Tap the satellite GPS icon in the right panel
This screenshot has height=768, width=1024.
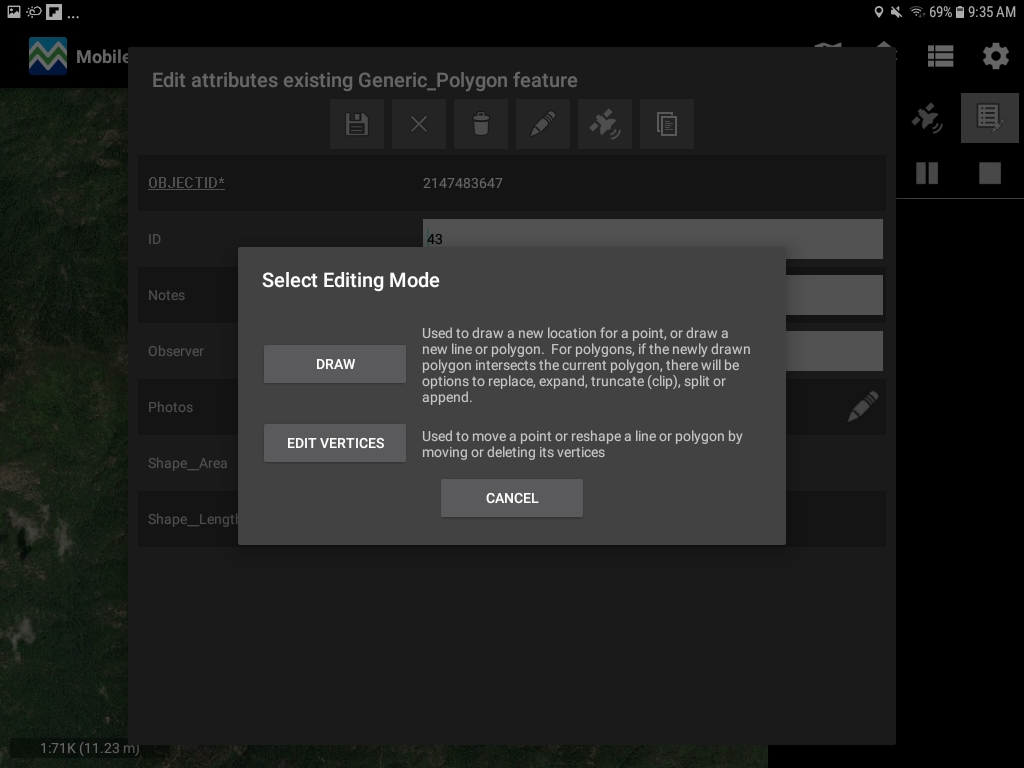tap(927, 119)
